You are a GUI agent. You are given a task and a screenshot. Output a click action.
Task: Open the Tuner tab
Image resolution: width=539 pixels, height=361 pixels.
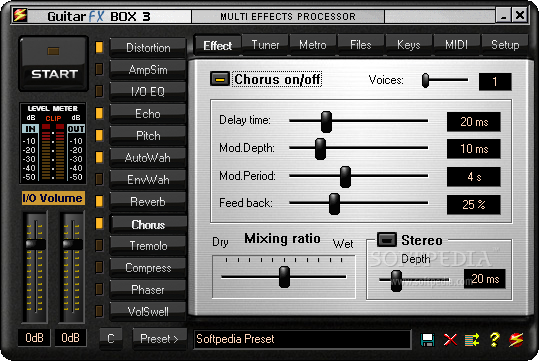tap(265, 45)
